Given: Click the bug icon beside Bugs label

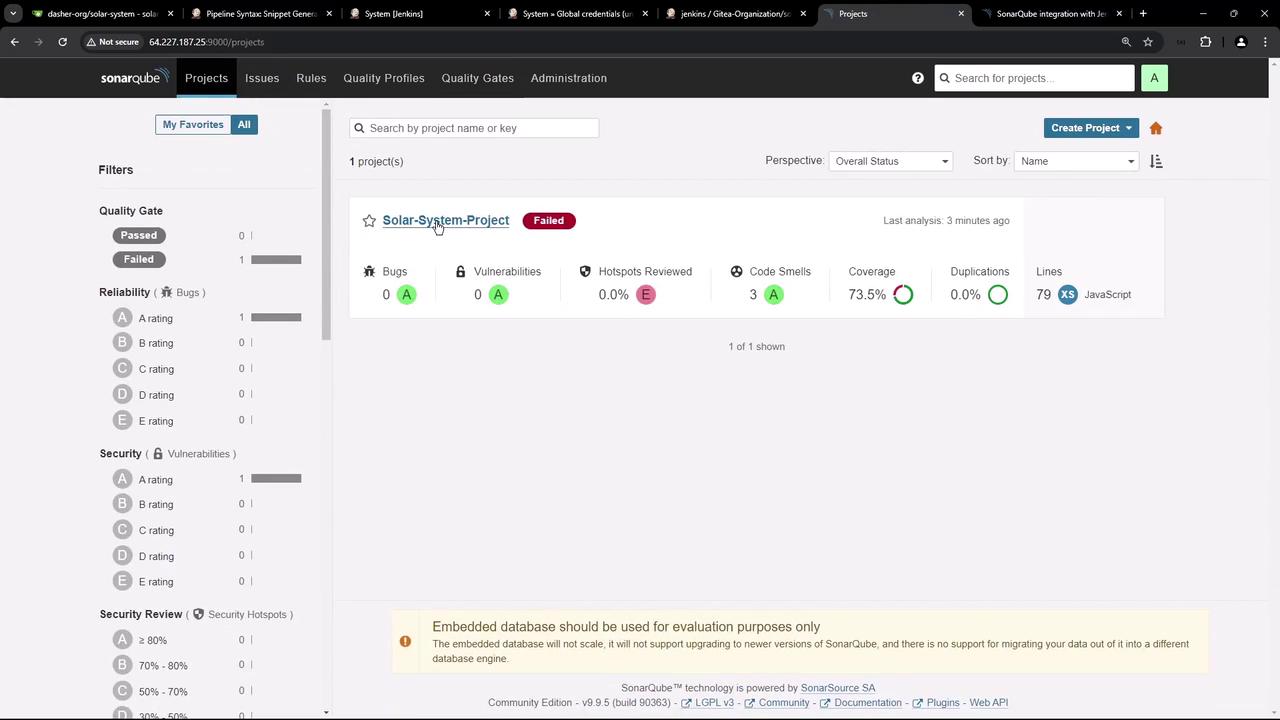Looking at the screenshot, I should (369, 272).
